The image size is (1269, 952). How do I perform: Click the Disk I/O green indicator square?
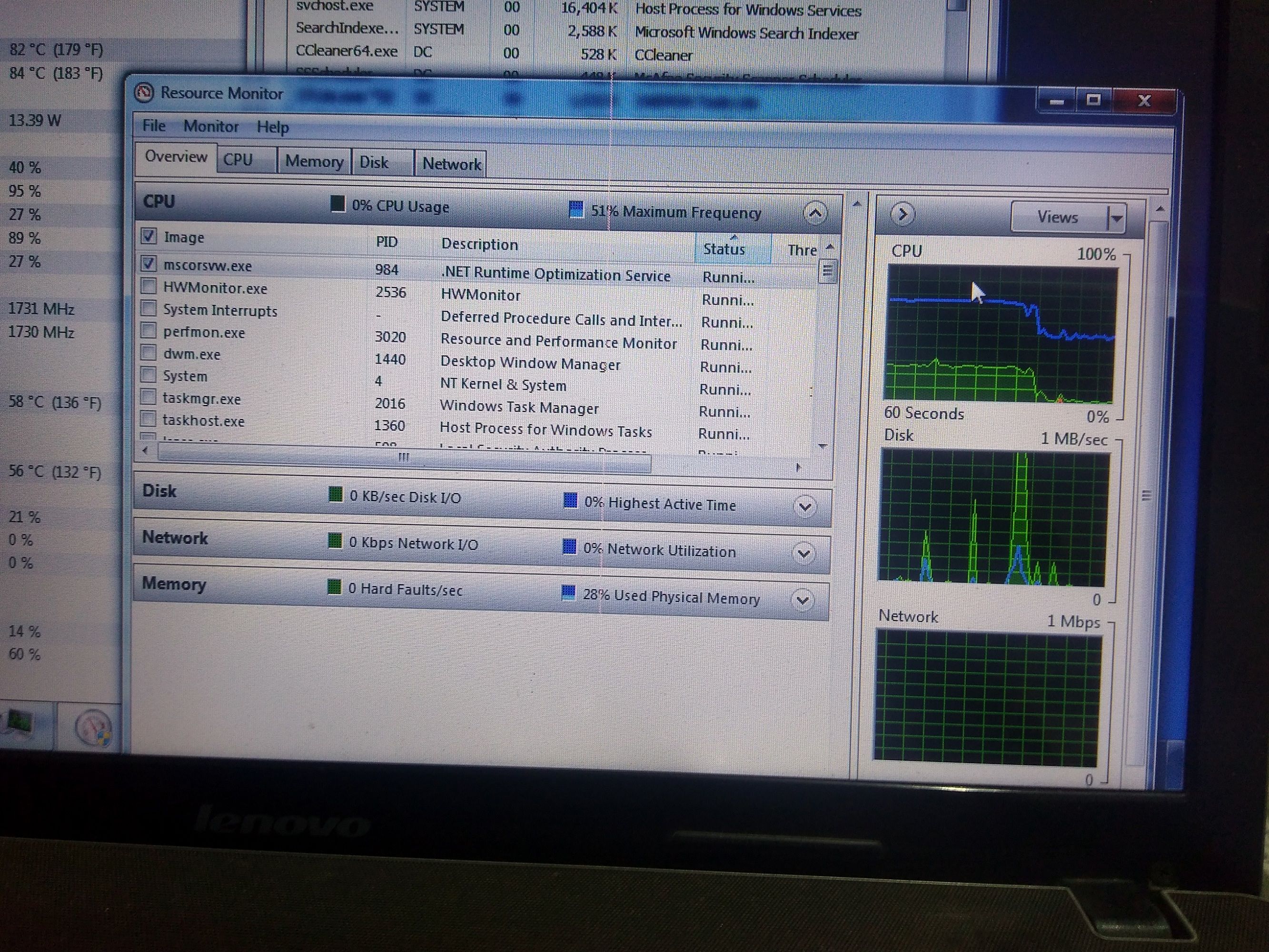click(x=335, y=495)
